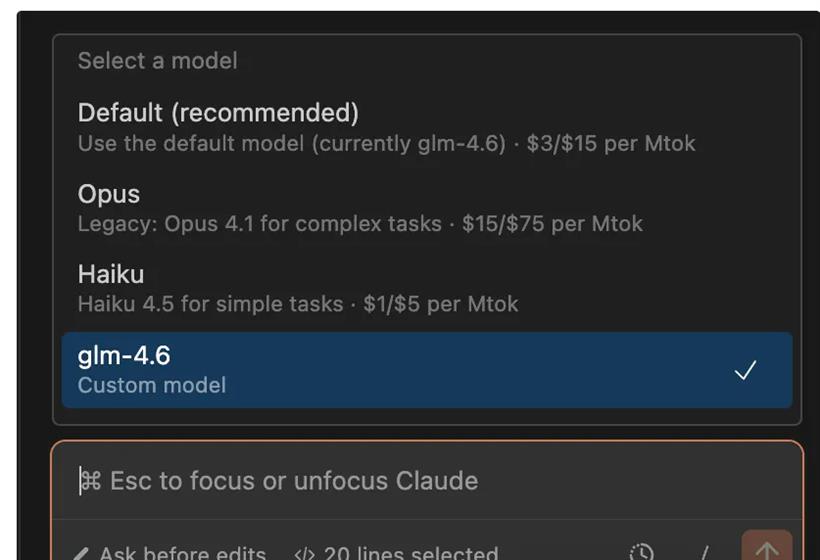The image size is (820, 560).
Task: Click the Custom model subtitle text
Action: (x=152, y=385)
